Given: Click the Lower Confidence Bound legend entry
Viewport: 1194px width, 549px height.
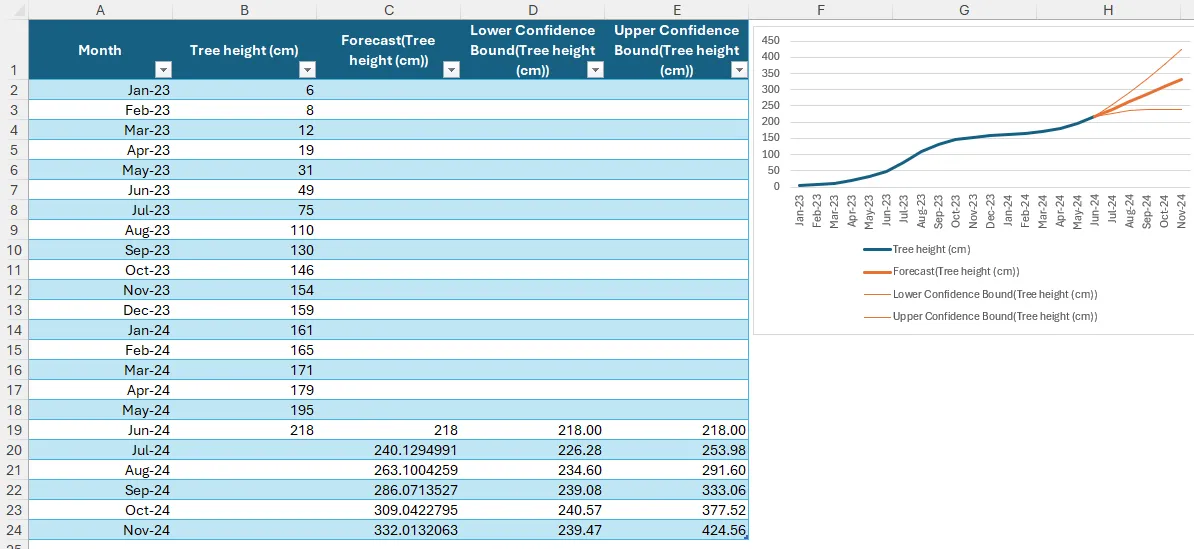Looking at the screenshot, I should point(980,294).
